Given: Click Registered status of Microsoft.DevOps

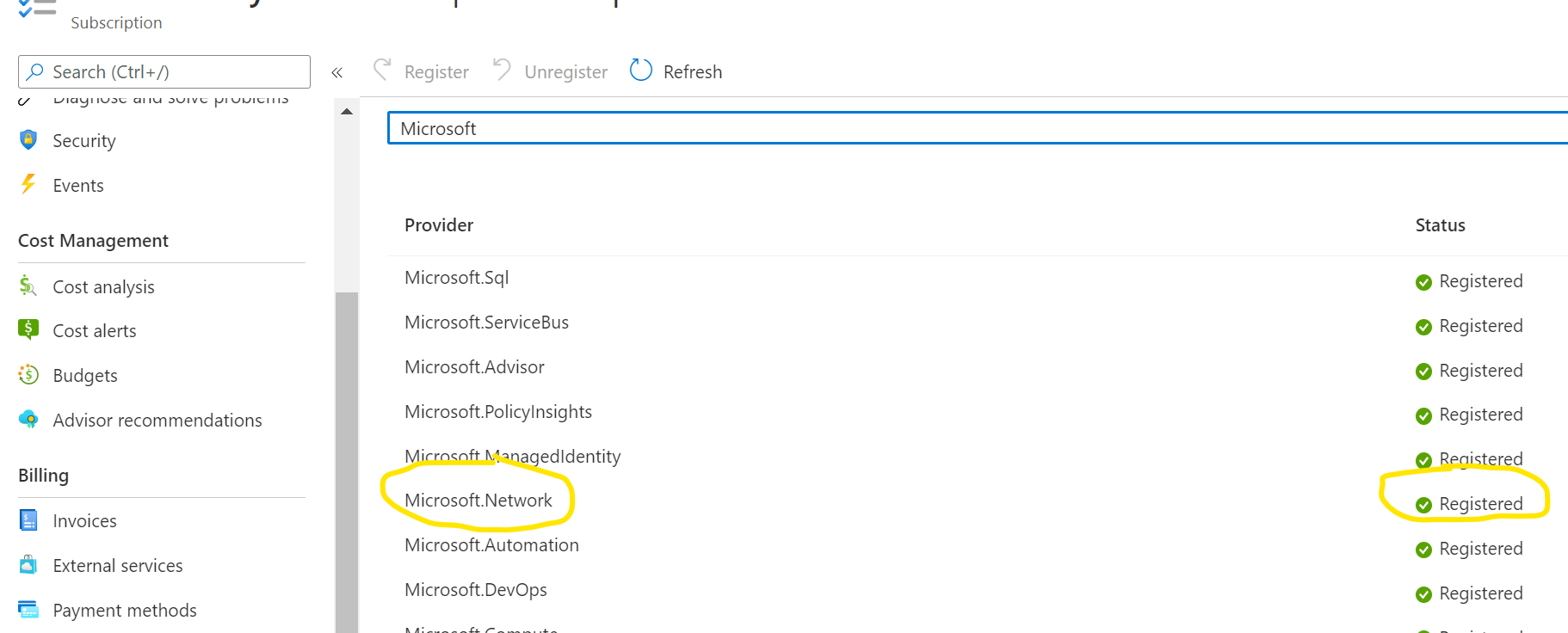Looking at the screenshot, I should (x=1481, y=593).
